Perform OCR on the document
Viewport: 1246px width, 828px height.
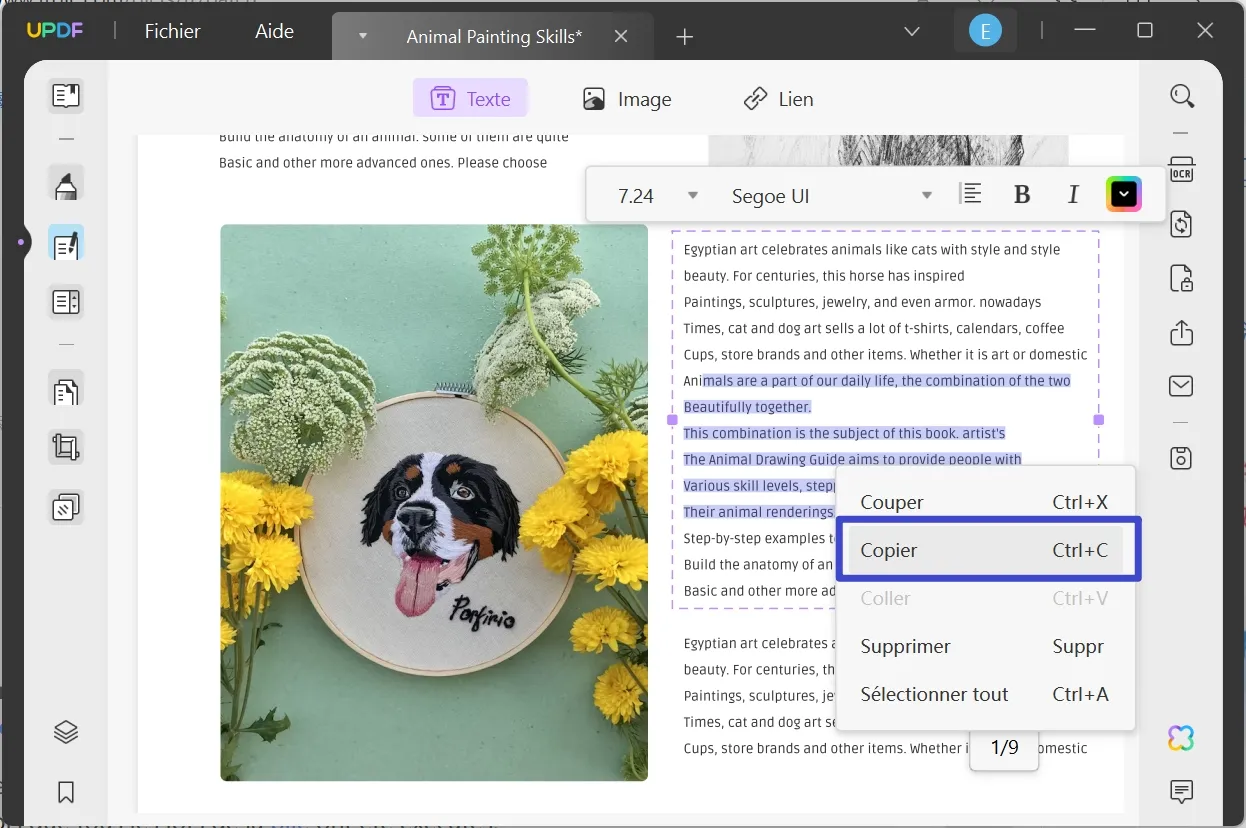[x=1181, y=170]
